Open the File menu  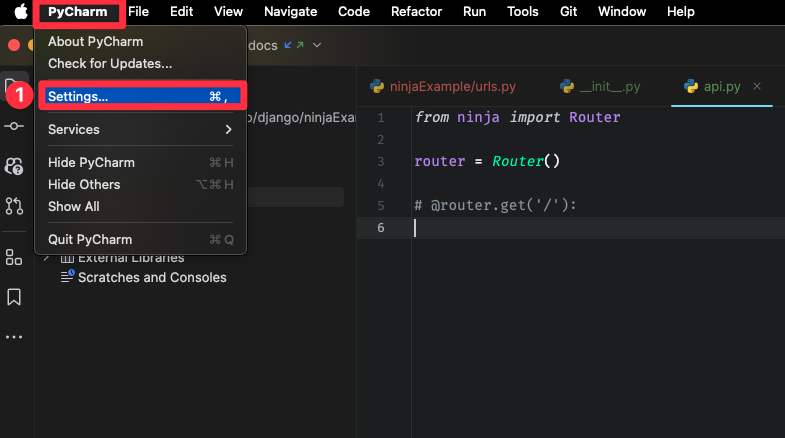click(138, 12)
